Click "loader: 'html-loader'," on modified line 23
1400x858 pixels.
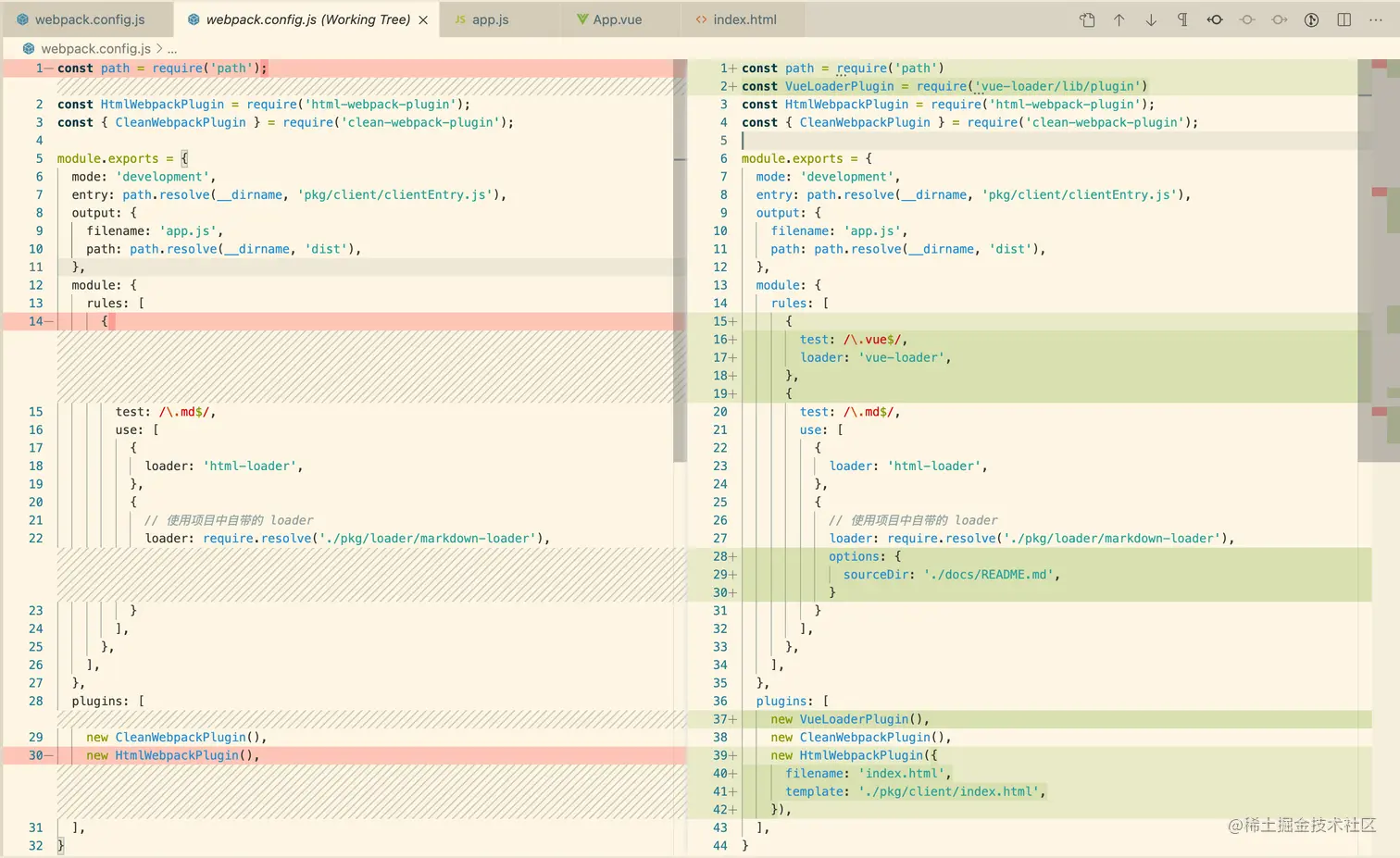coord(908,466)
